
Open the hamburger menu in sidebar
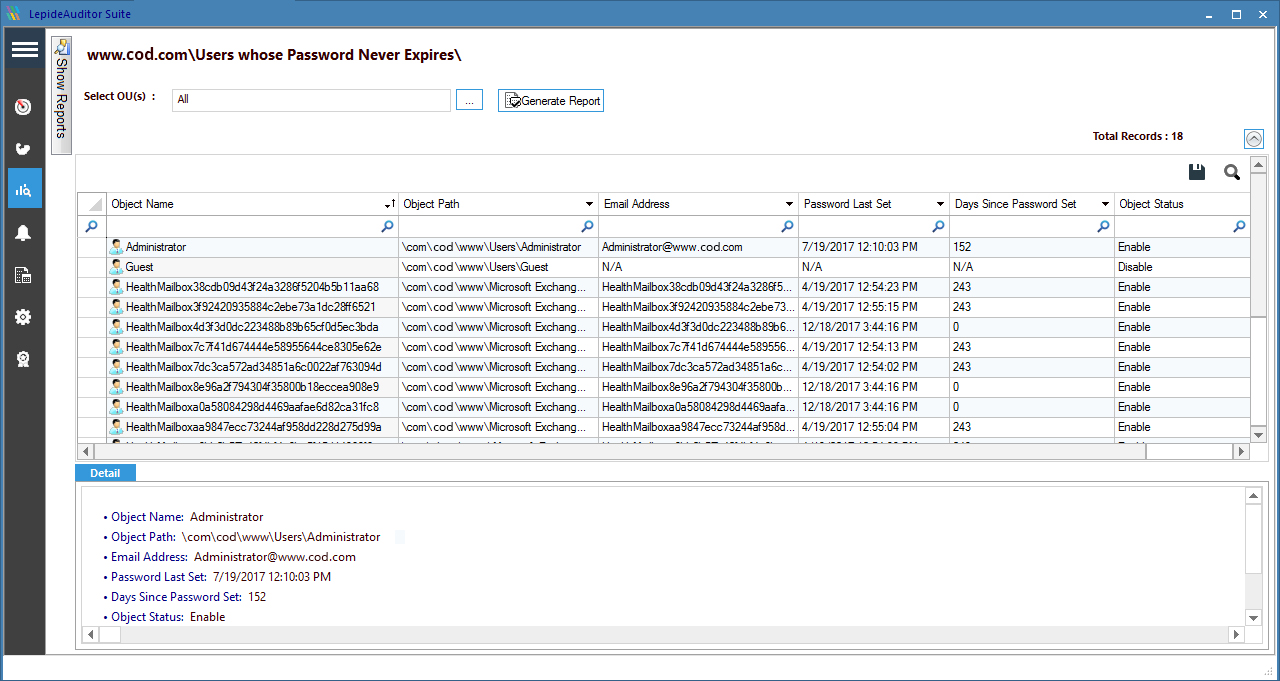25,50
